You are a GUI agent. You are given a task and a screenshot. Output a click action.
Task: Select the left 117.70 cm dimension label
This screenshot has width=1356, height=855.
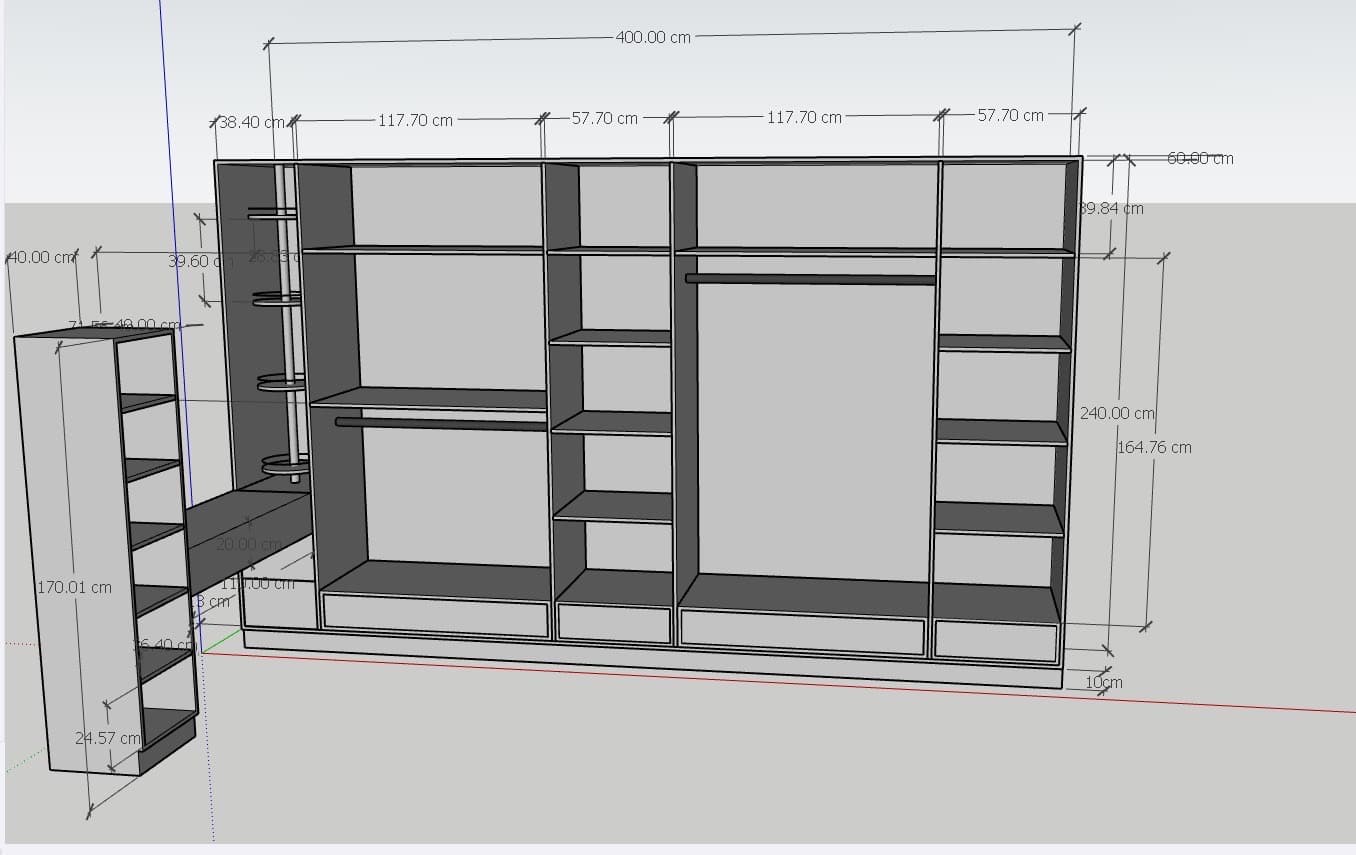tap(415, 120)
